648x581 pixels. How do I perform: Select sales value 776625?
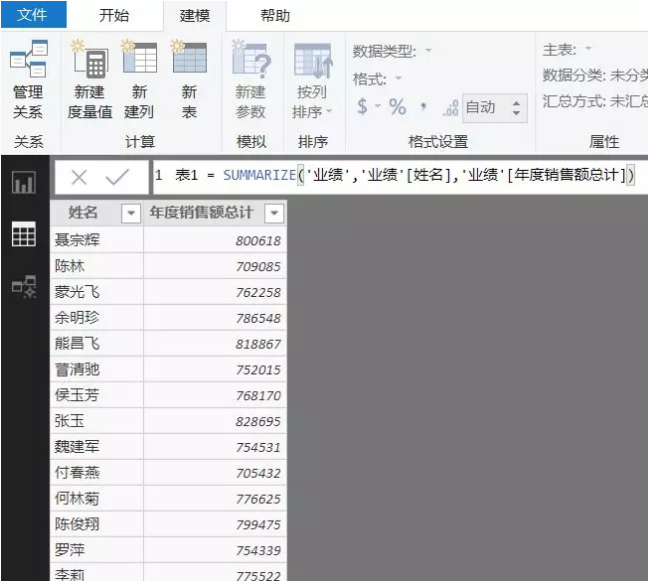click(x=215, y=499)
